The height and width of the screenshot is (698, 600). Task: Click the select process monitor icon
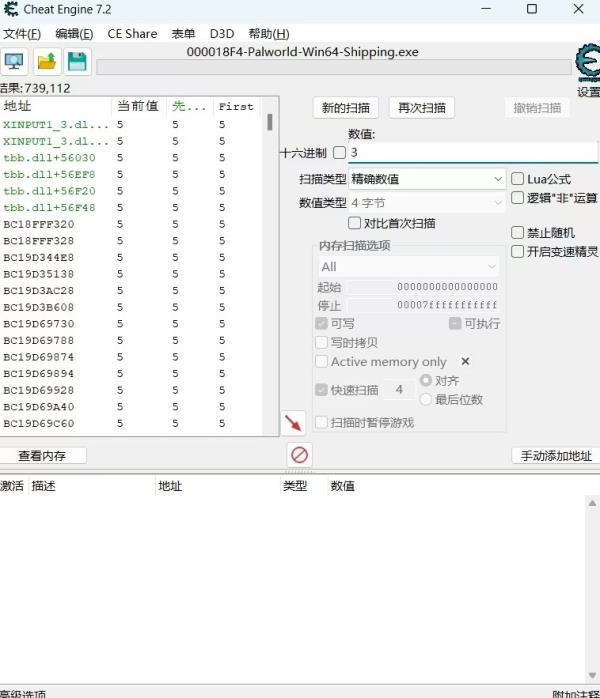point(15,62)
